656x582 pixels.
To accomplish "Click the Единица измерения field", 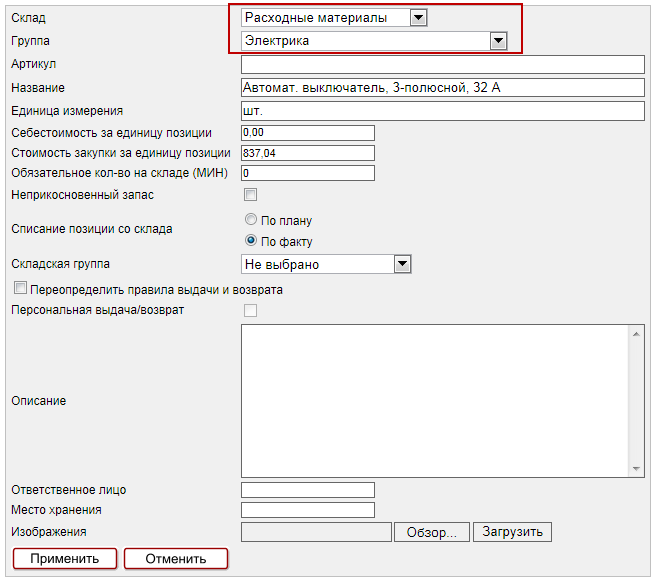I will pos(444,111).
